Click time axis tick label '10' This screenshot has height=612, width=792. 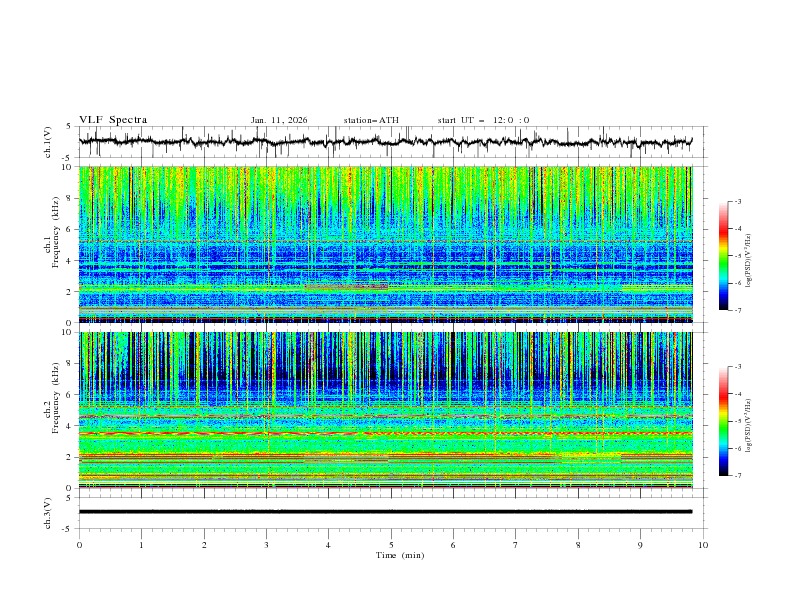pyautogui.click(x=703, y=545)
